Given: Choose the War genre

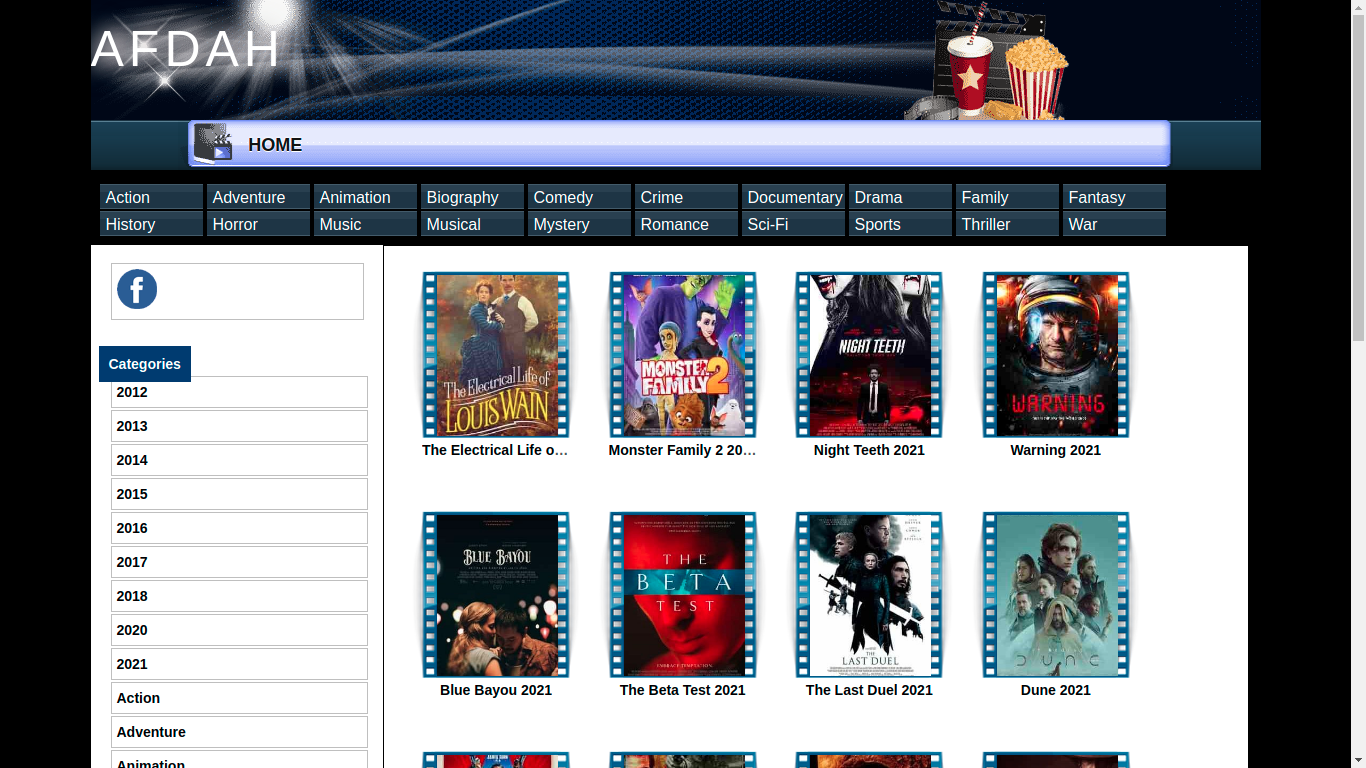Looking at the screenshot, I should pos(1114,224).
